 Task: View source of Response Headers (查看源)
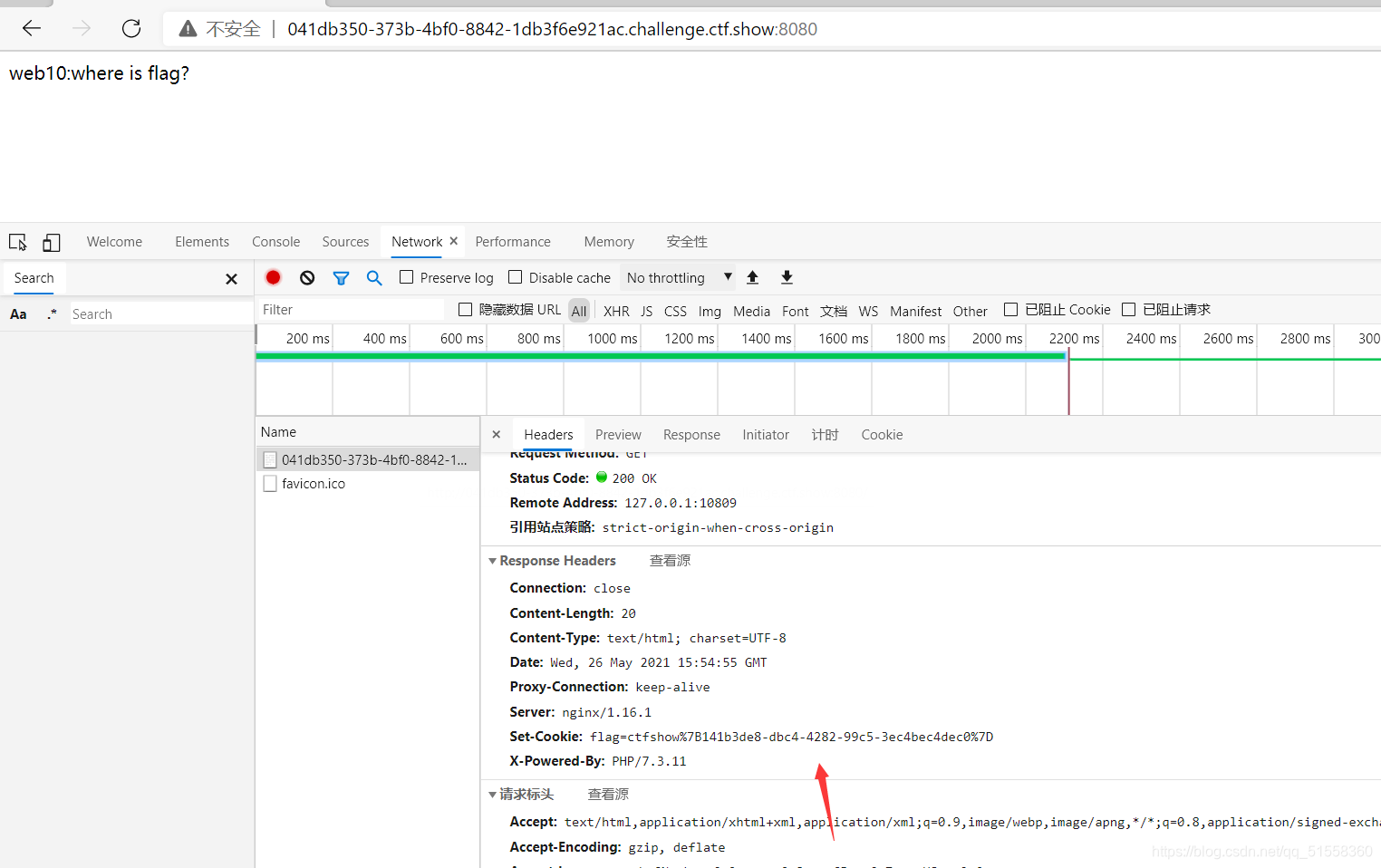pyautogui.click(x=670, y=561)
